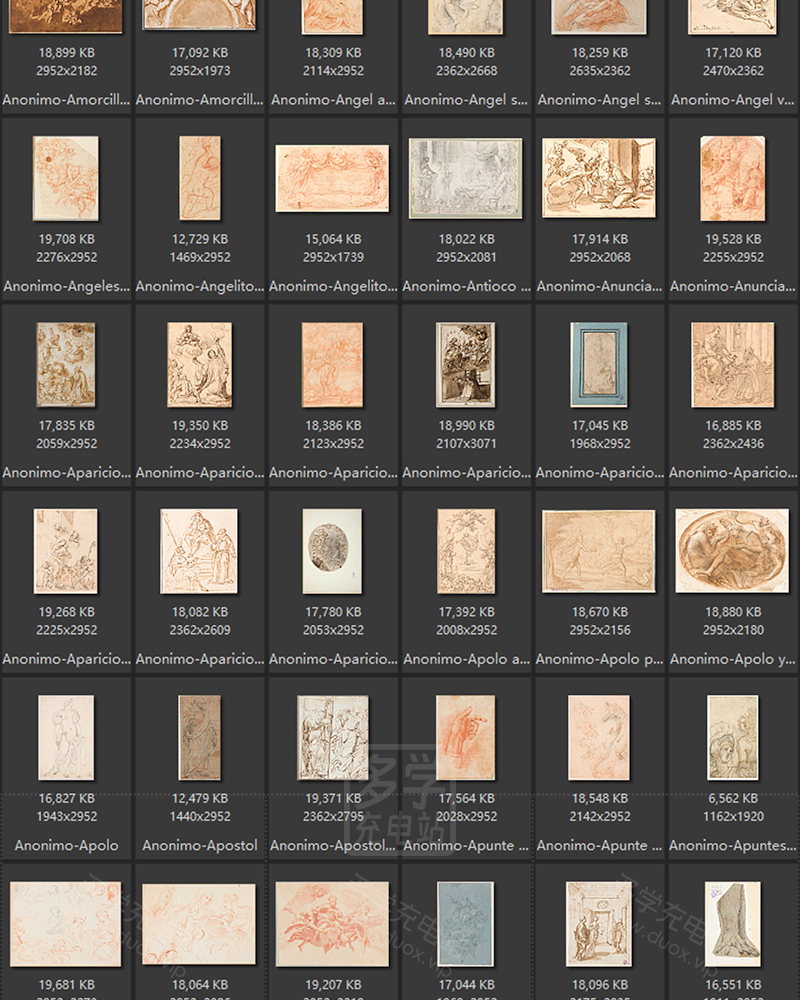Viewport: 800px width, 1000px height.
Task: Select the small oval drawing sized 2053x2952
Action: [x=333, y=551]
